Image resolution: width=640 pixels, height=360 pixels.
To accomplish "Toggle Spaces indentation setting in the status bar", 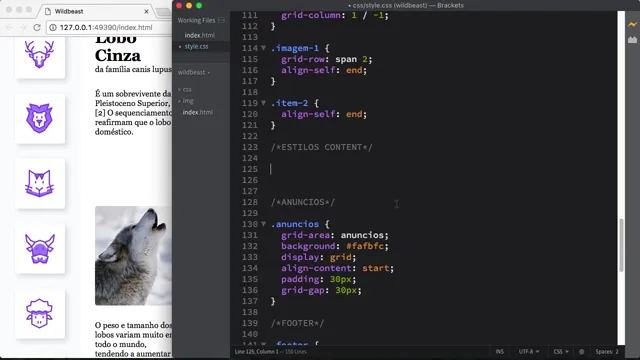I will 607,351.
